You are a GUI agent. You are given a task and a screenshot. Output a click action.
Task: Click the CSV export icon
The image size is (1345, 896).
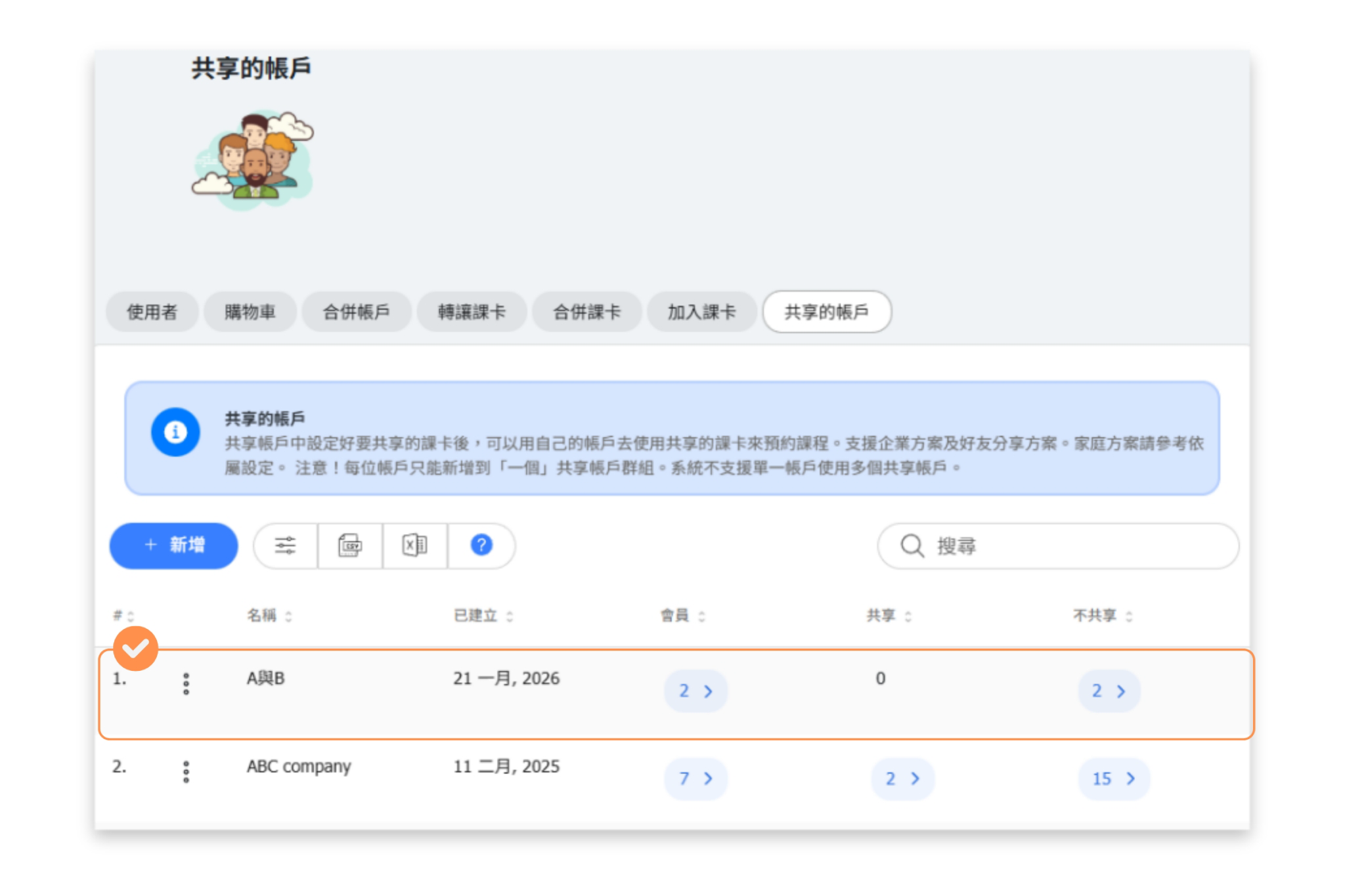349,545
